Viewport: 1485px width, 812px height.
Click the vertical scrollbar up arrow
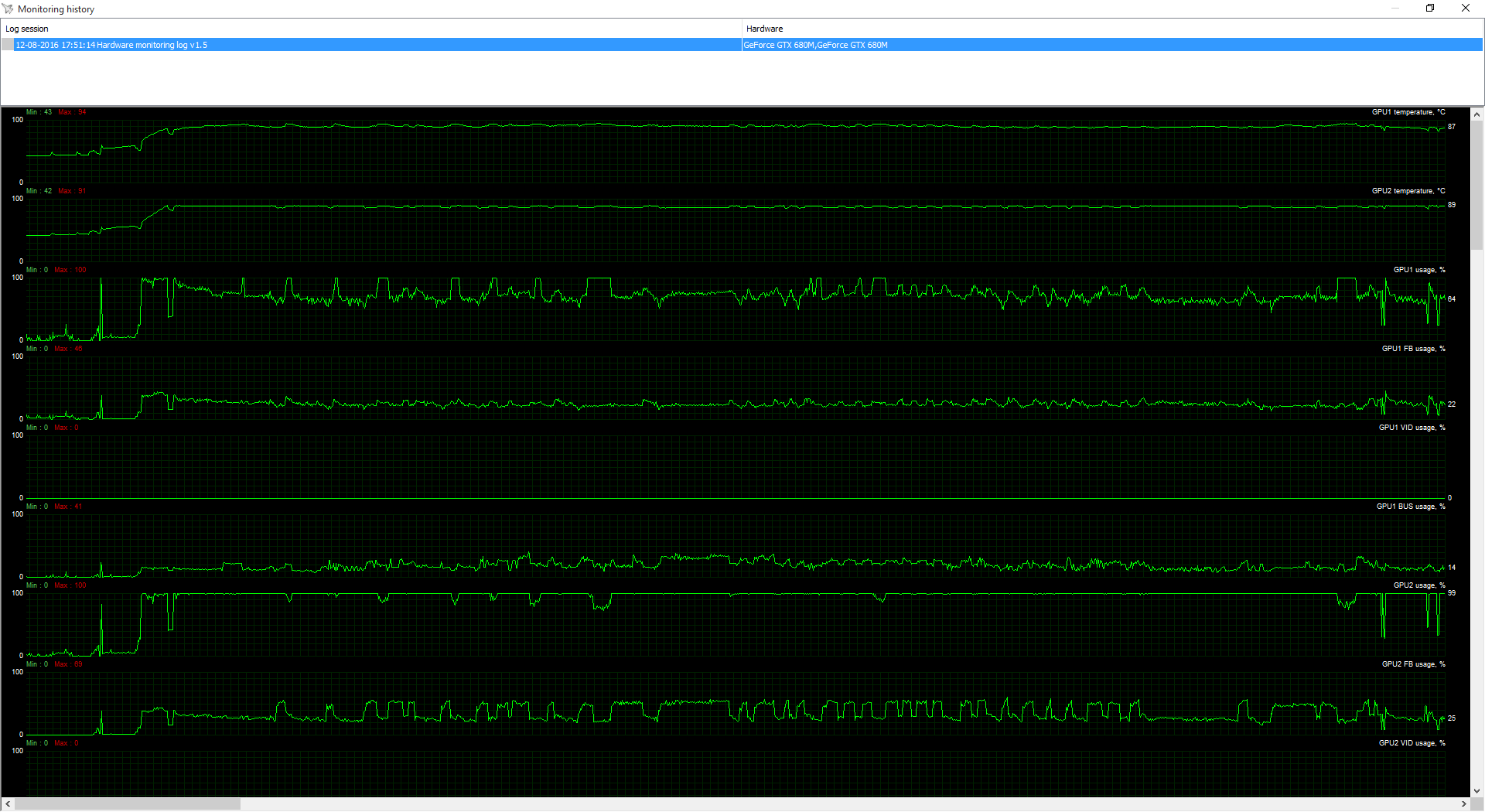tap(1477, 114)
